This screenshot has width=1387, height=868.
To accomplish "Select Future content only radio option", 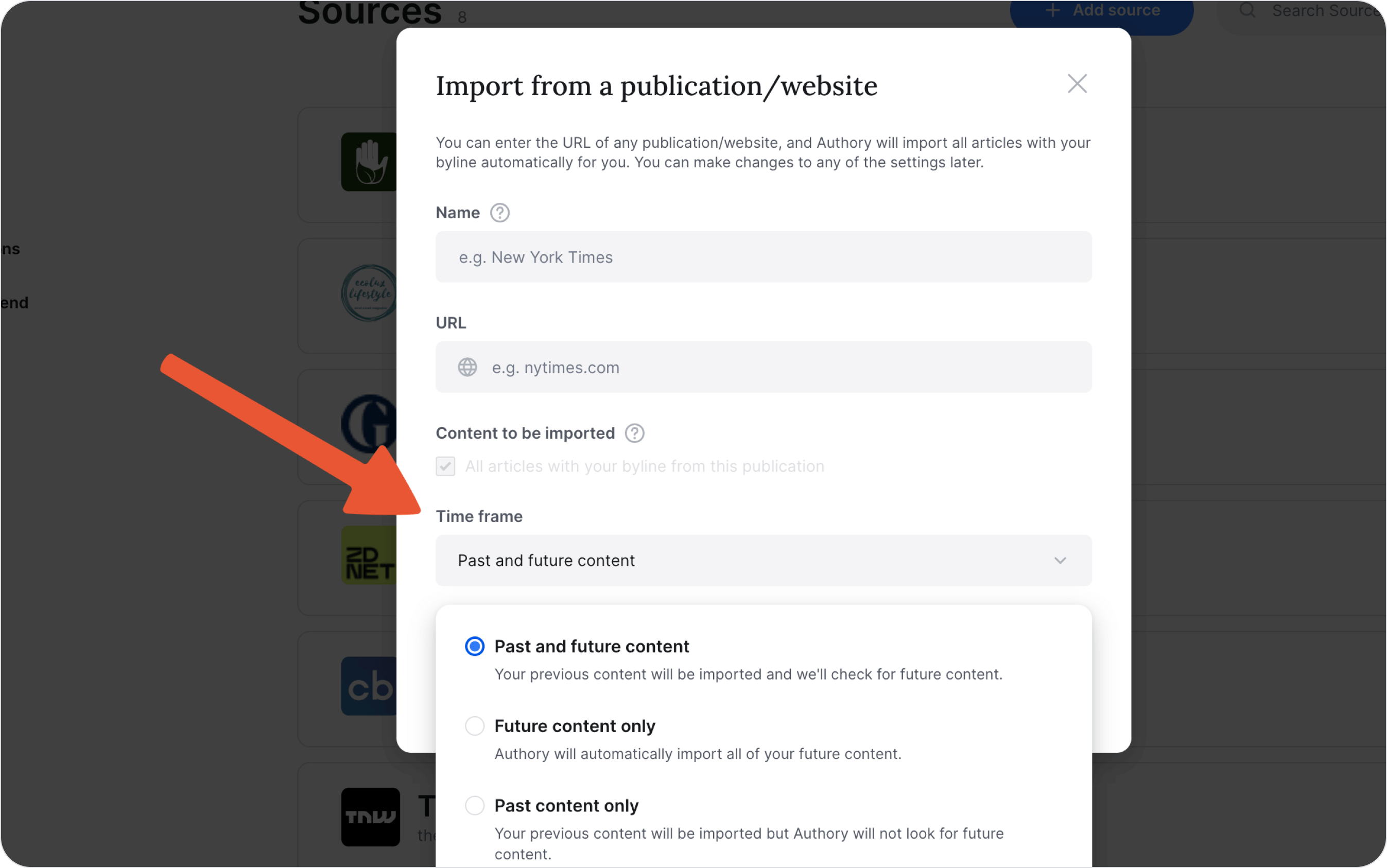I will 475,726.
